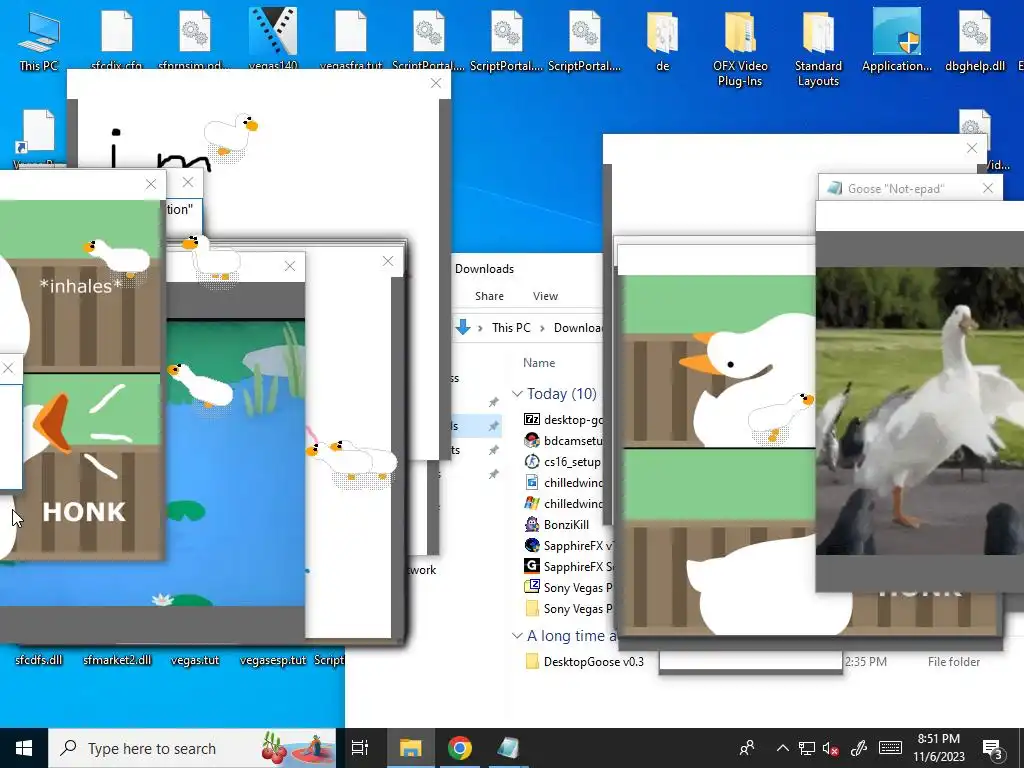
Task: Select the bdcamsetu installer file
Action: click(564, 440)
